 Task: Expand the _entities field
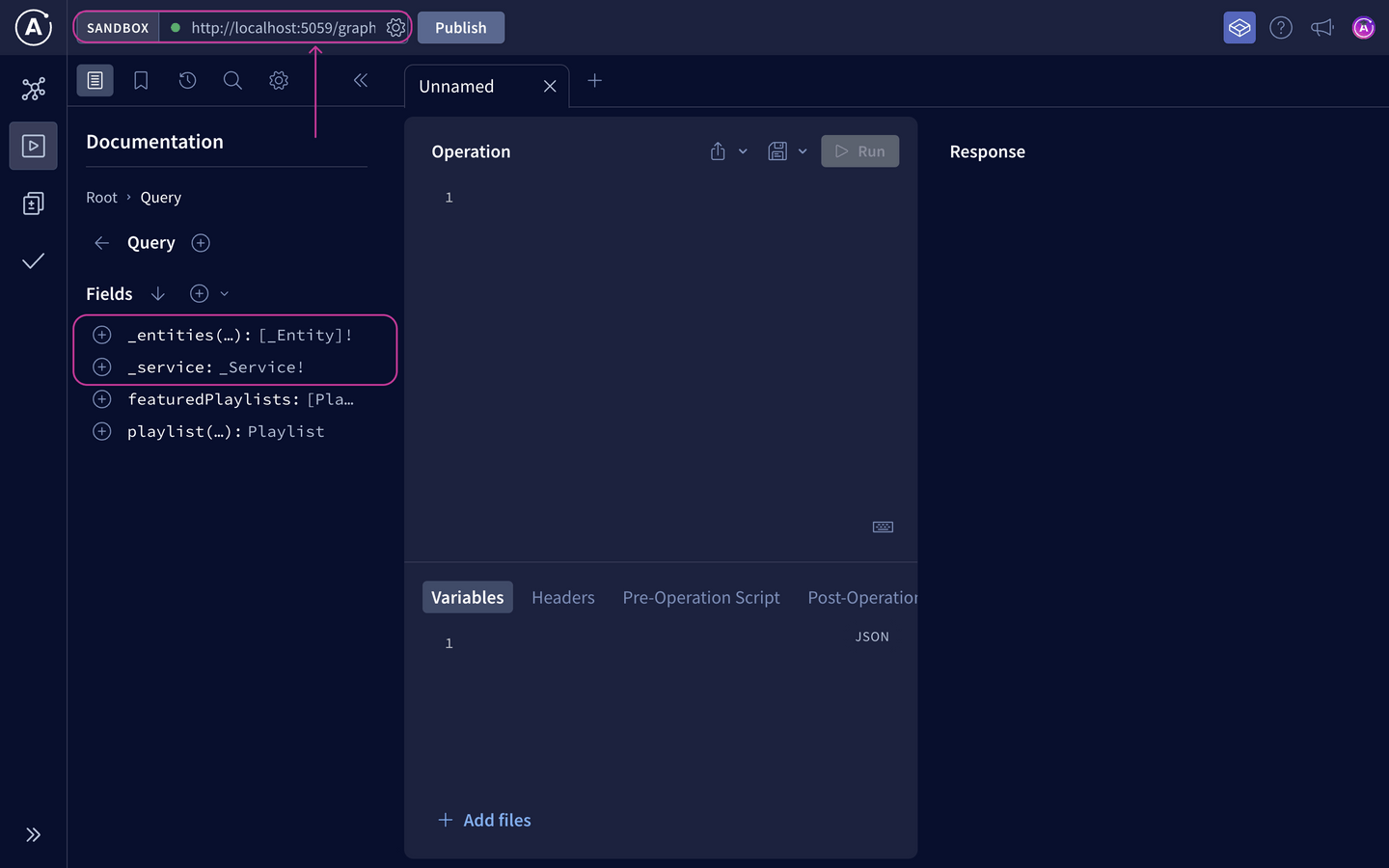tap(101, 335)
